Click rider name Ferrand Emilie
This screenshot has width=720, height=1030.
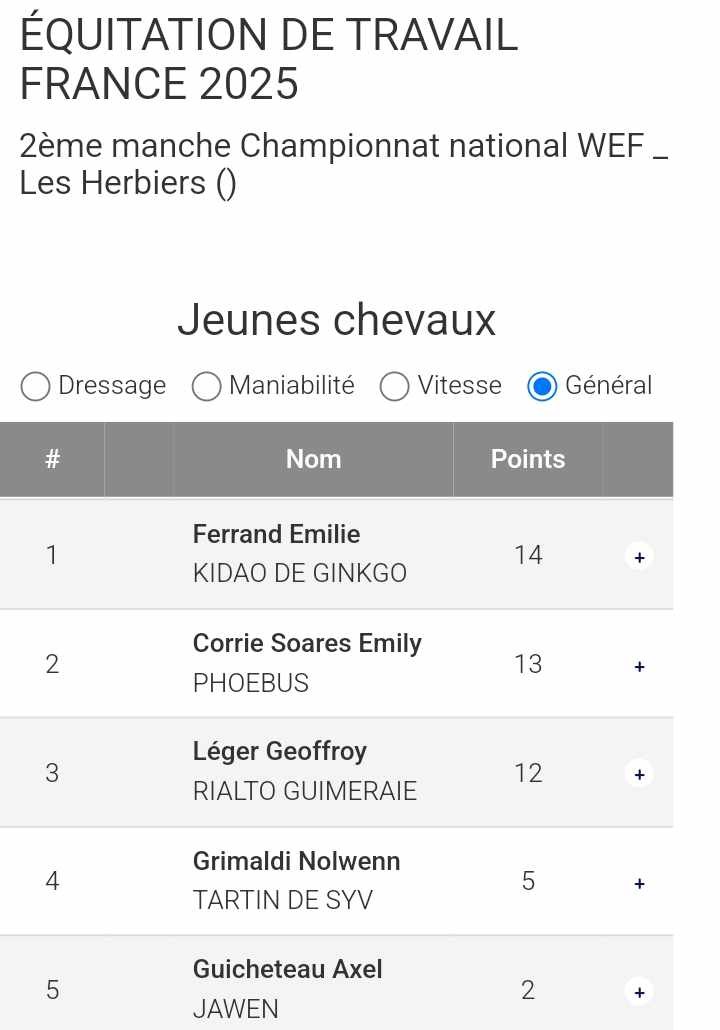tap(276, 534)
